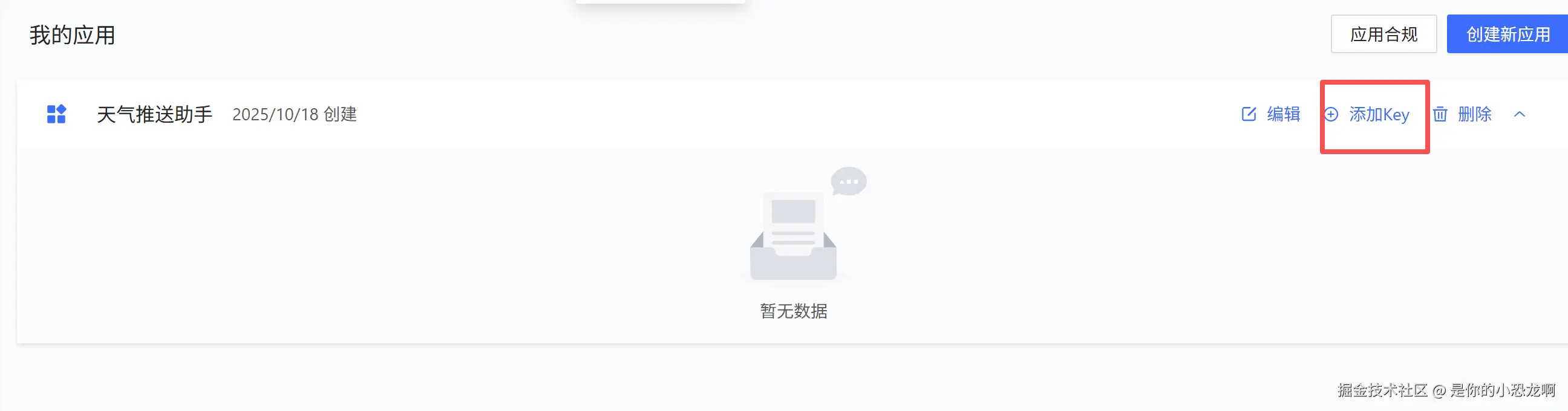Click the trash can icon for 删除
The height and width of the screenshot is (411, 1568).
[1440, 114]
